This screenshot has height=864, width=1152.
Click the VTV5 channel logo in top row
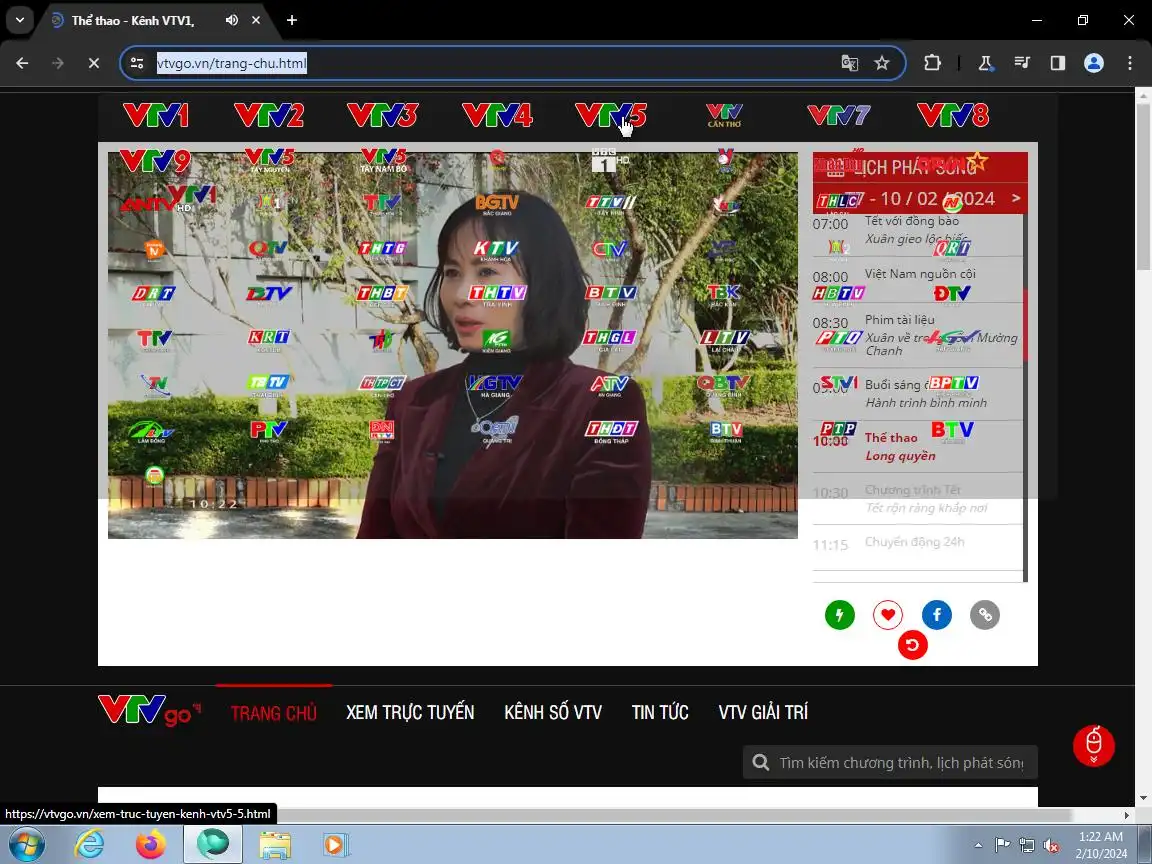tap(611, 115)
